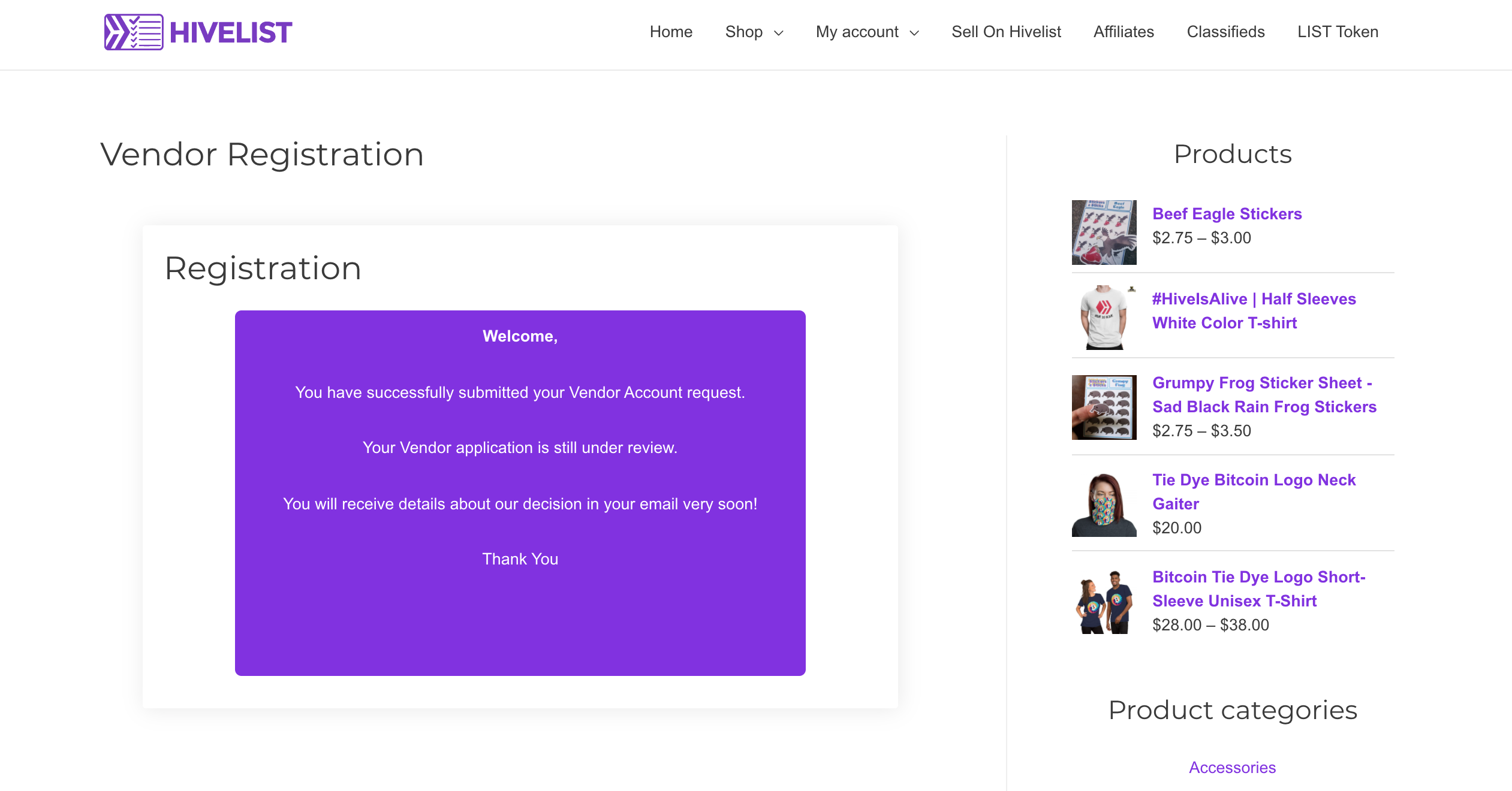Click the Bitcoin Tie Dye T-Shirt thumbnail
This screenshot has width=1512, height=791.
pyautogui.click(x=1104, y=602)
